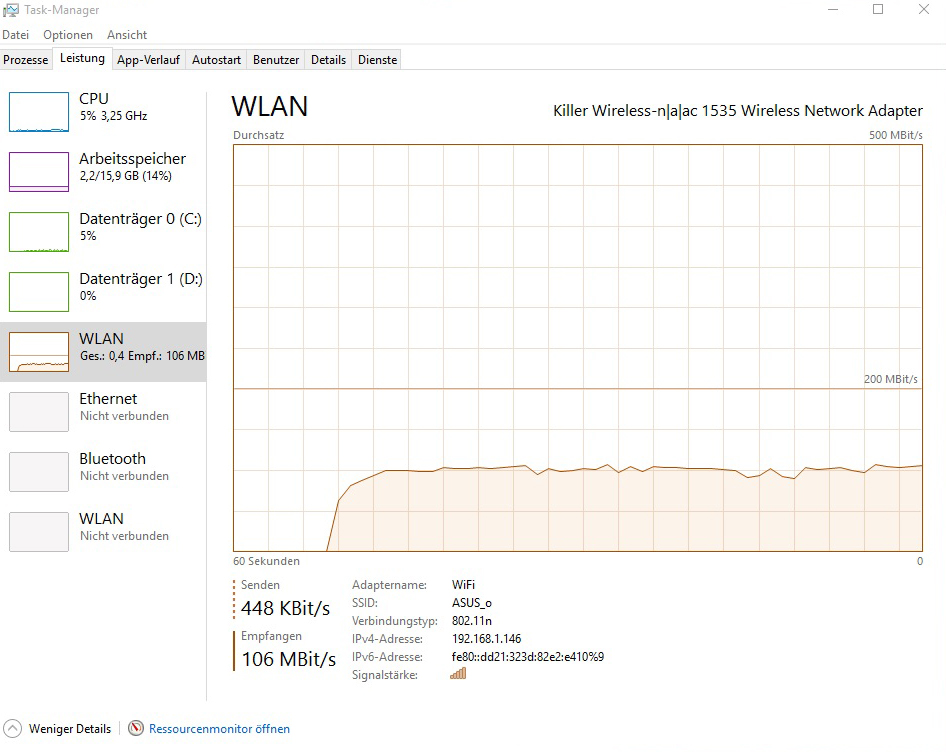Screen dimensions: 946x752
Task: Close the Task-Manager window
Action: click(x=924, y=10)
